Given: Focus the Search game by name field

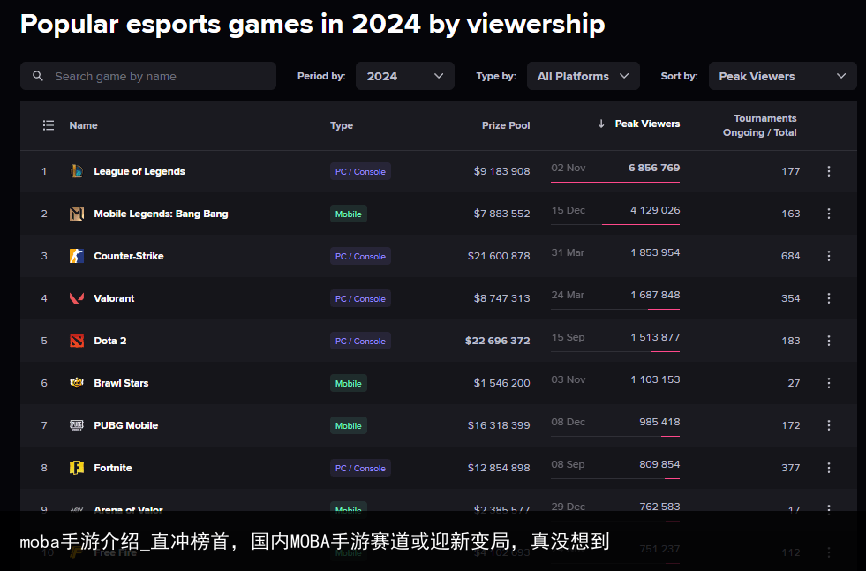Looking at the screenshot, I should pos(148,76).
